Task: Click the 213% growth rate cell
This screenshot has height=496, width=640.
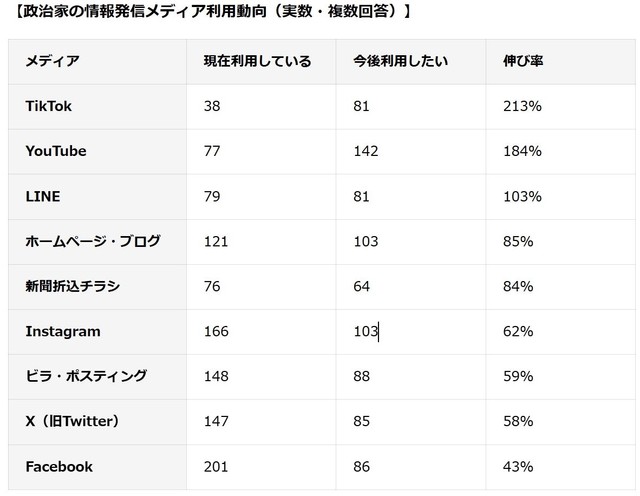Action: coord(522,106)
